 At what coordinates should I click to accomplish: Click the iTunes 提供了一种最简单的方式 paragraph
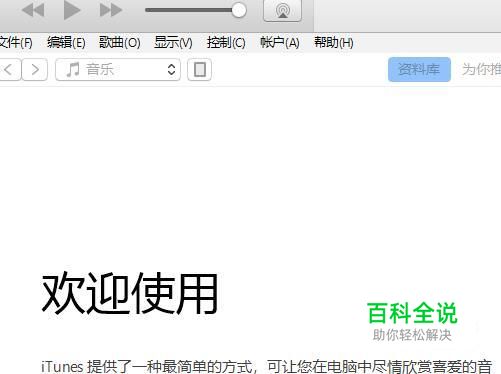pyautogui.click(x=267, y=367)
